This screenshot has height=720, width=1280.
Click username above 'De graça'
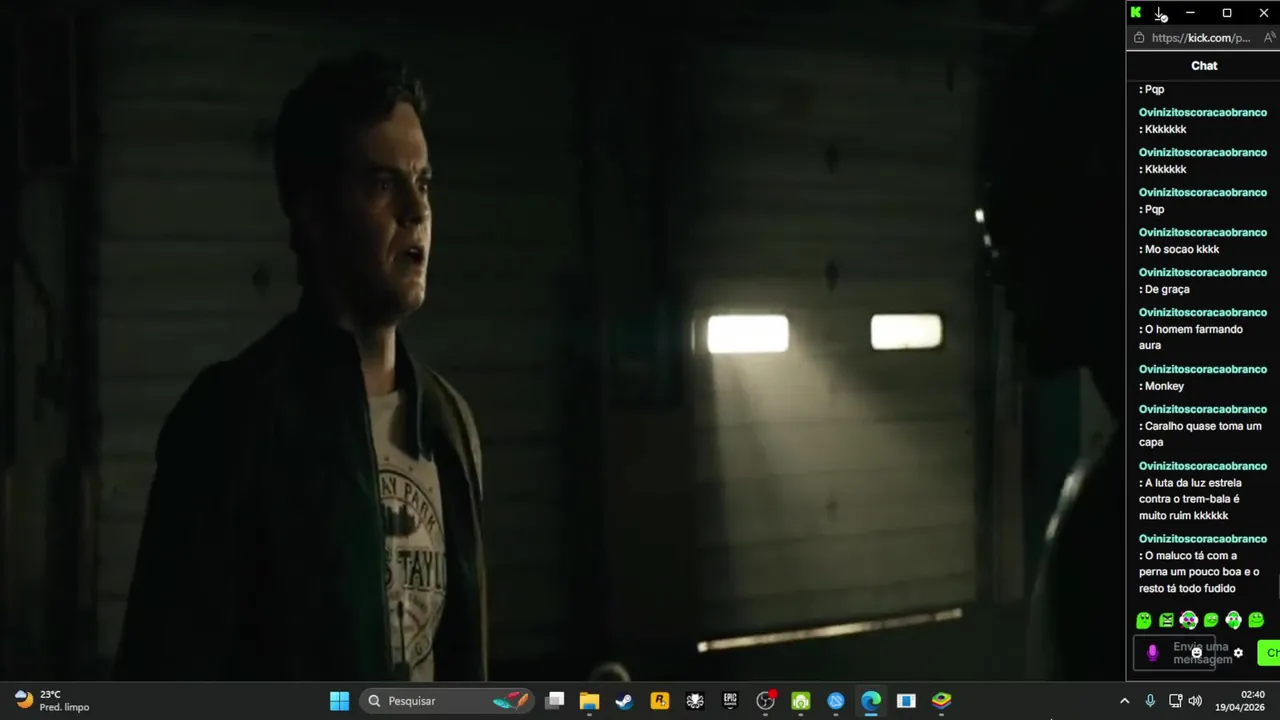1203,272
